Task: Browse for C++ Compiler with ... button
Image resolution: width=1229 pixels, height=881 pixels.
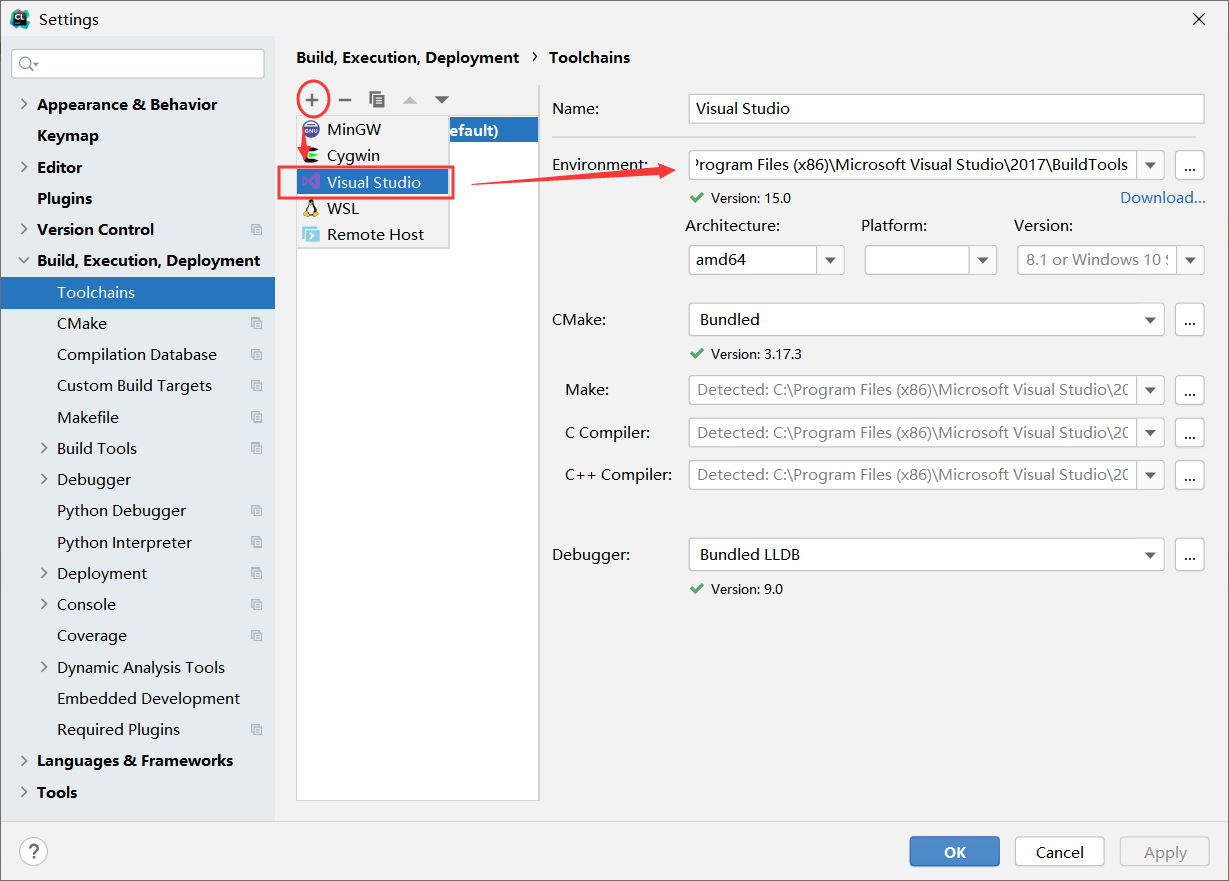Action: coord(1189,474)
